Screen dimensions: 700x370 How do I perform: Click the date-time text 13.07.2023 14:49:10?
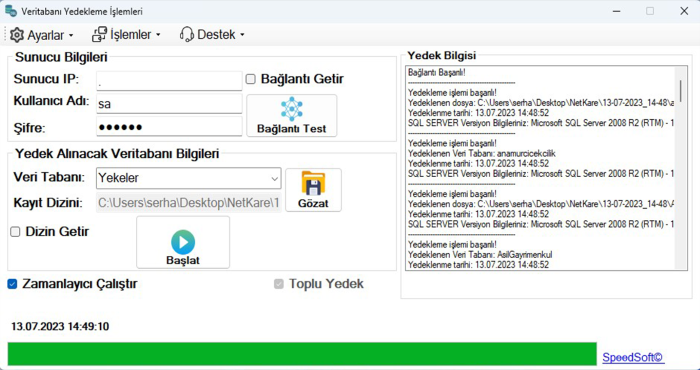[60, 327]
